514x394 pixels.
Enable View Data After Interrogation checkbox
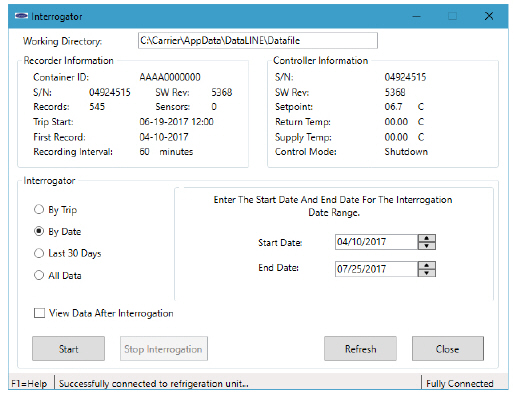click(x=39, y=313)
